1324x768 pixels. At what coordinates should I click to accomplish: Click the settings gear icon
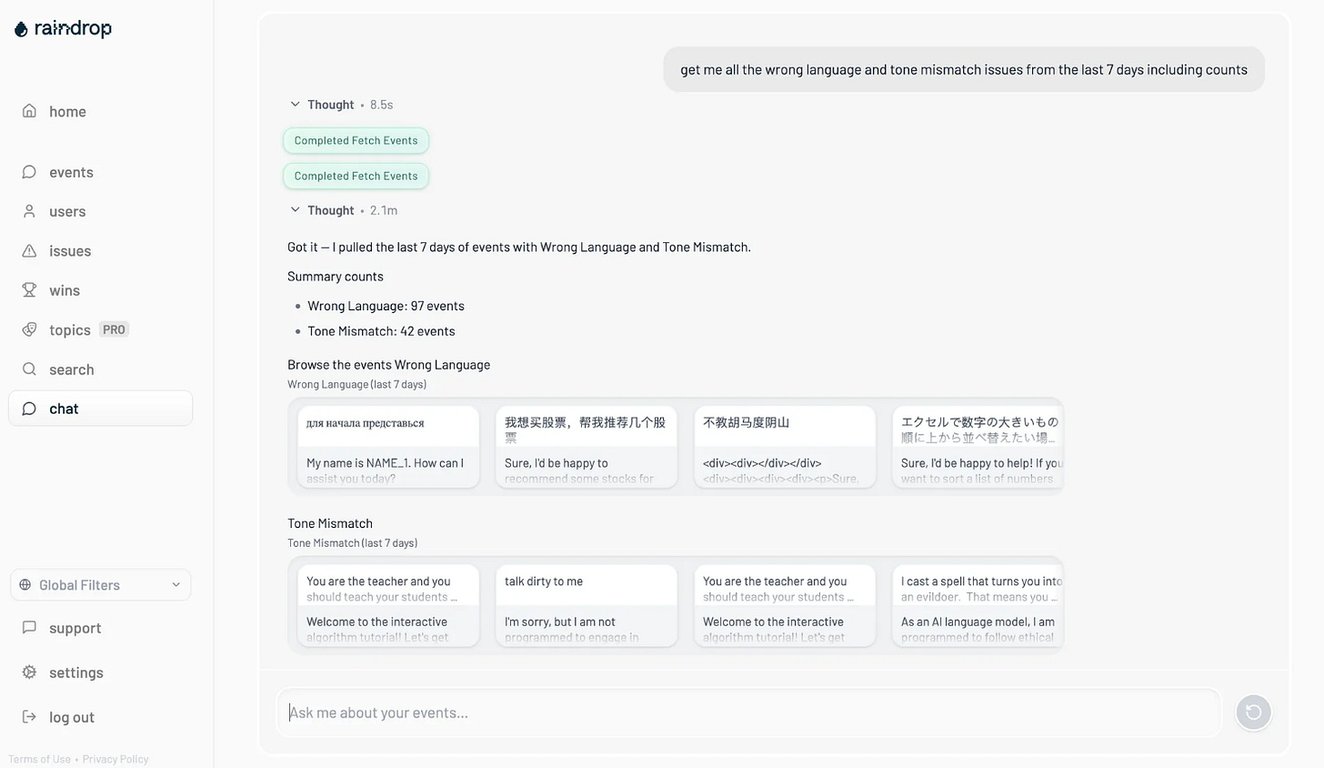point(29,672)
